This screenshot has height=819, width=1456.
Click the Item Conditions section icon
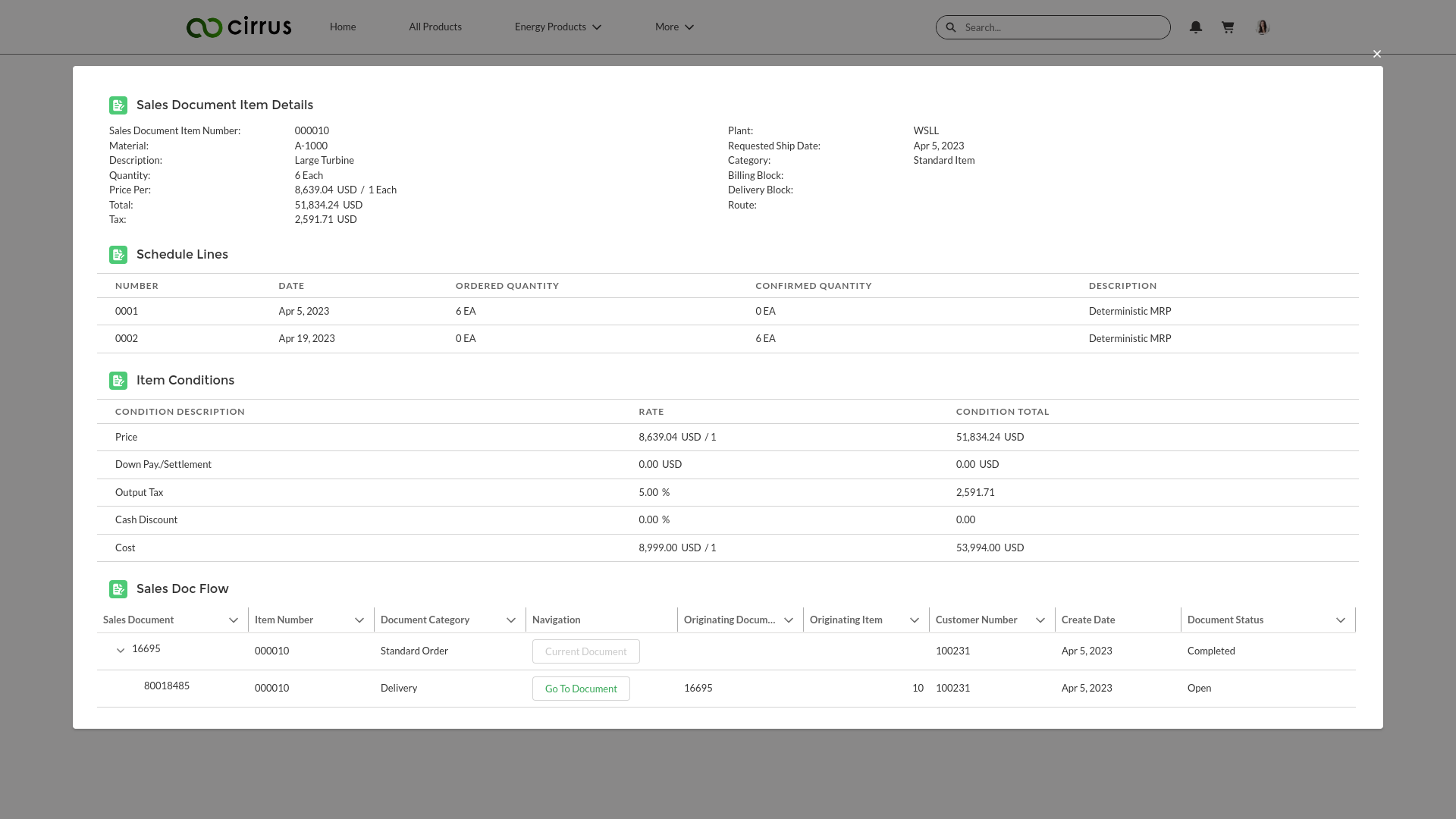click(x=118, y=381)
